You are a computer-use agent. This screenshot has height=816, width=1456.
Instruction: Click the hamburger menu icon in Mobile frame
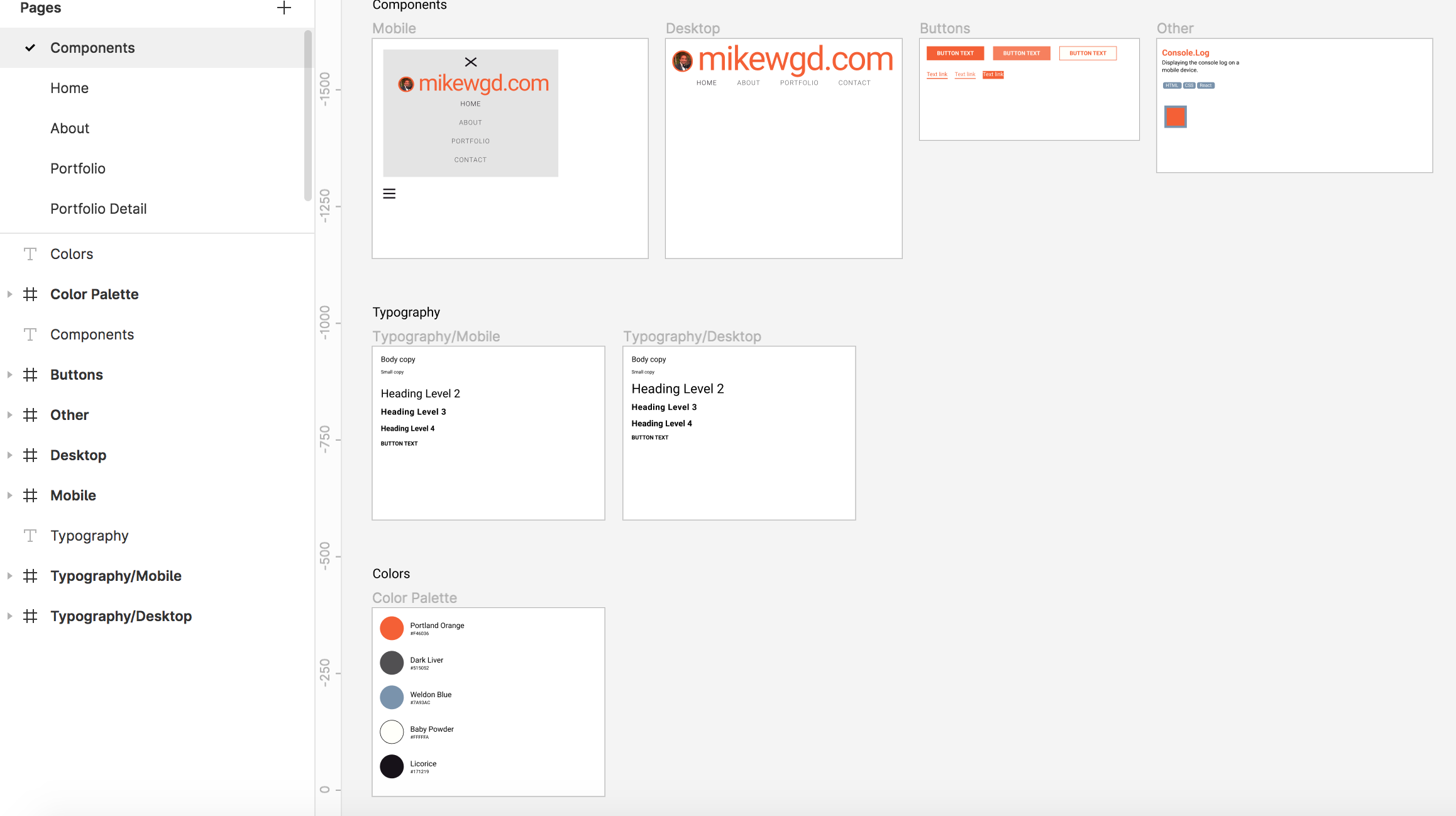tap(389, 194)
